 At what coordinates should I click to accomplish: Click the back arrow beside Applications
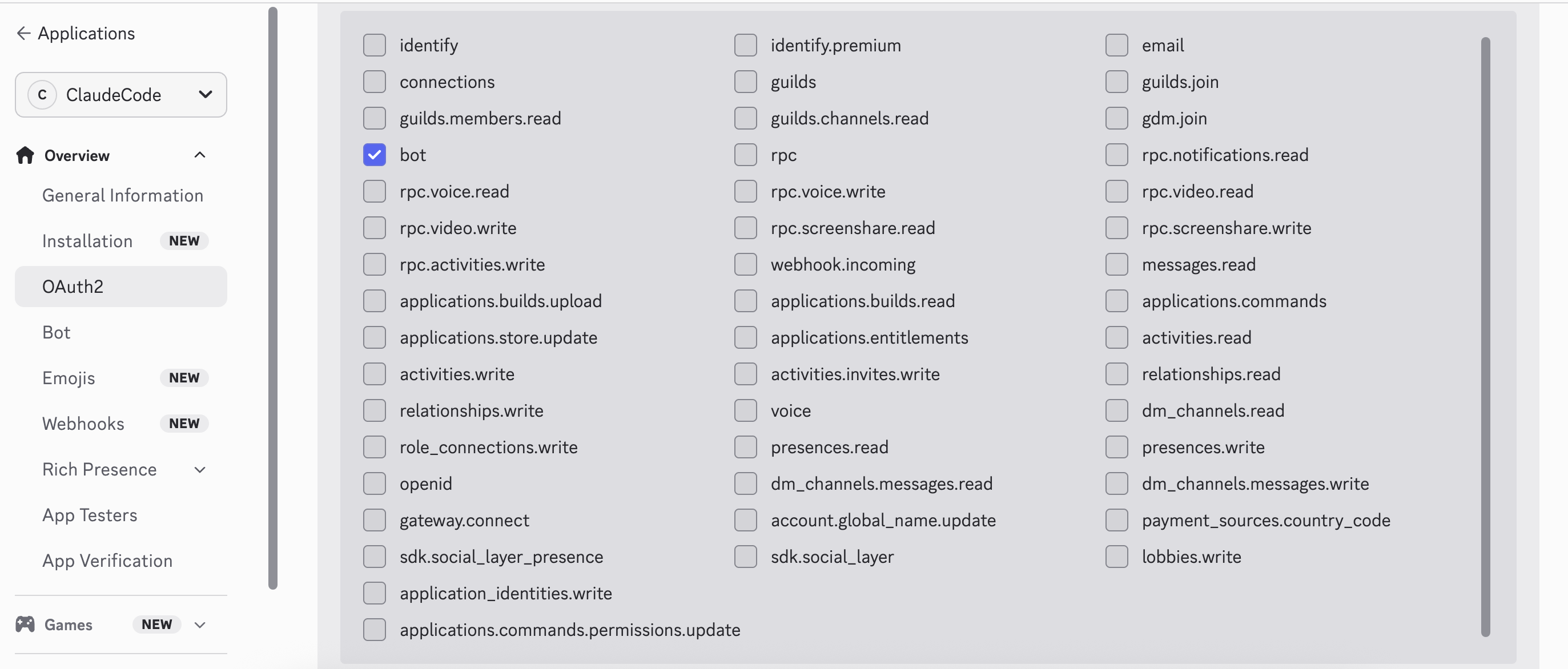(x=24, y=34)
